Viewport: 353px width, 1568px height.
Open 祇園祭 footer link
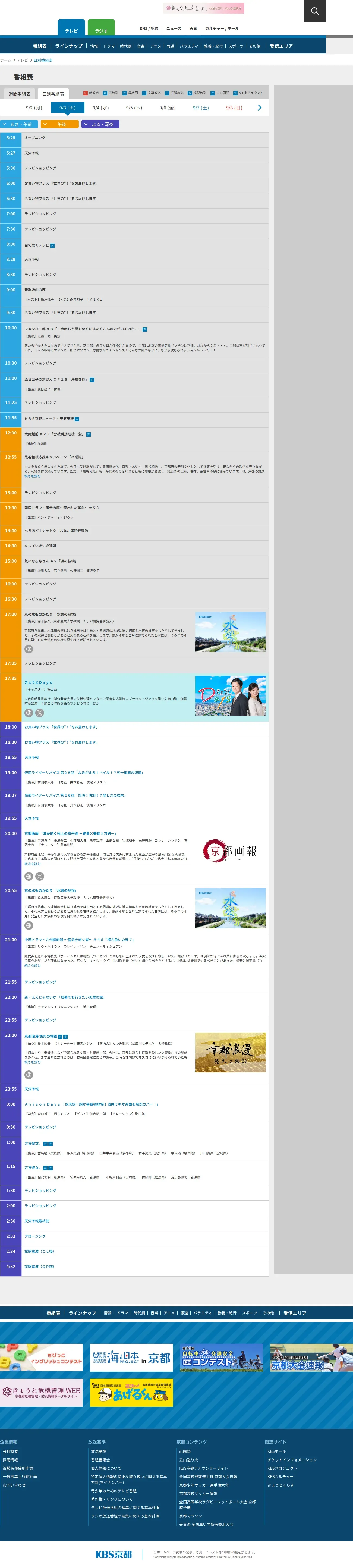(185, 1452)
